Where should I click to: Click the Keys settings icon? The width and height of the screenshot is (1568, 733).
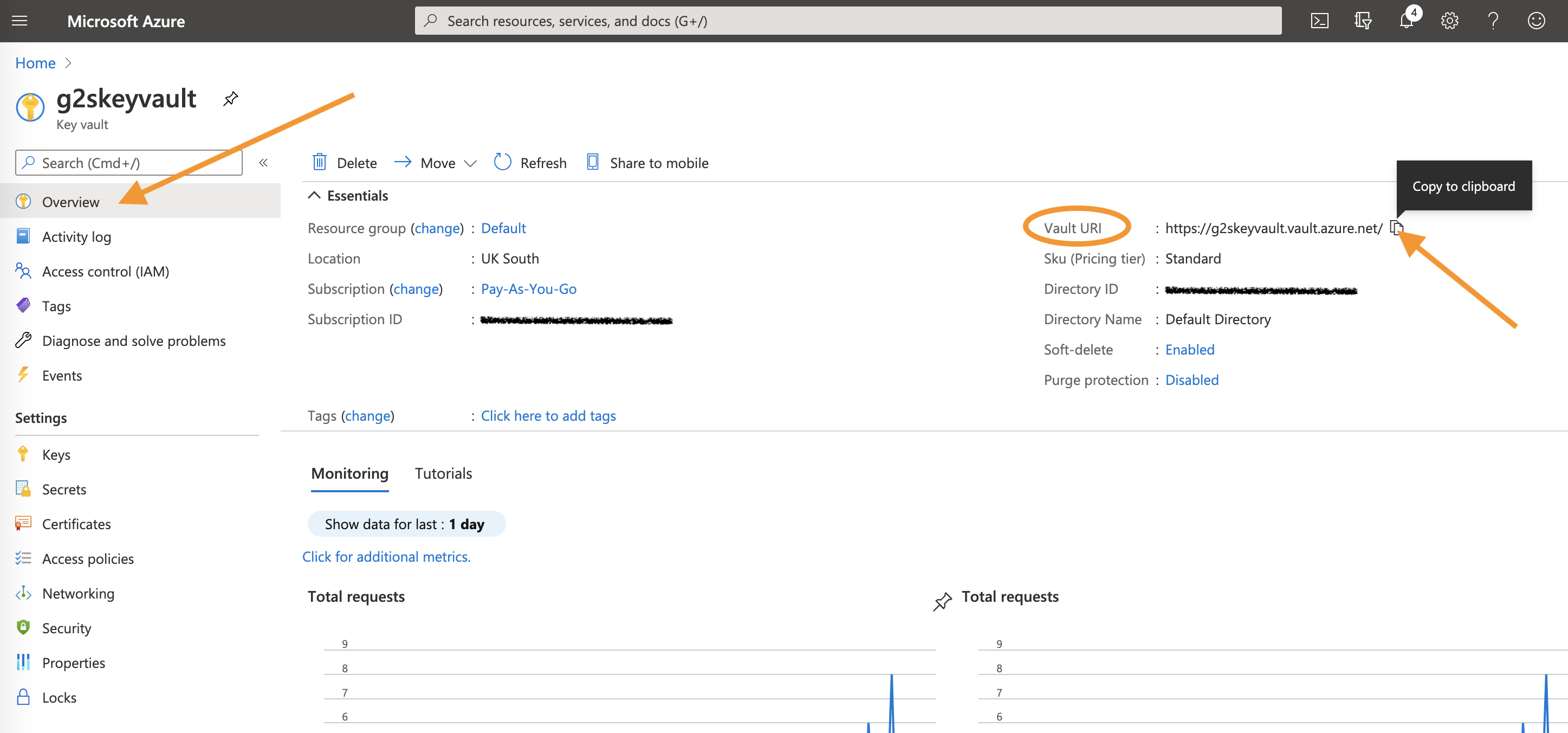[x=23, y=453]
